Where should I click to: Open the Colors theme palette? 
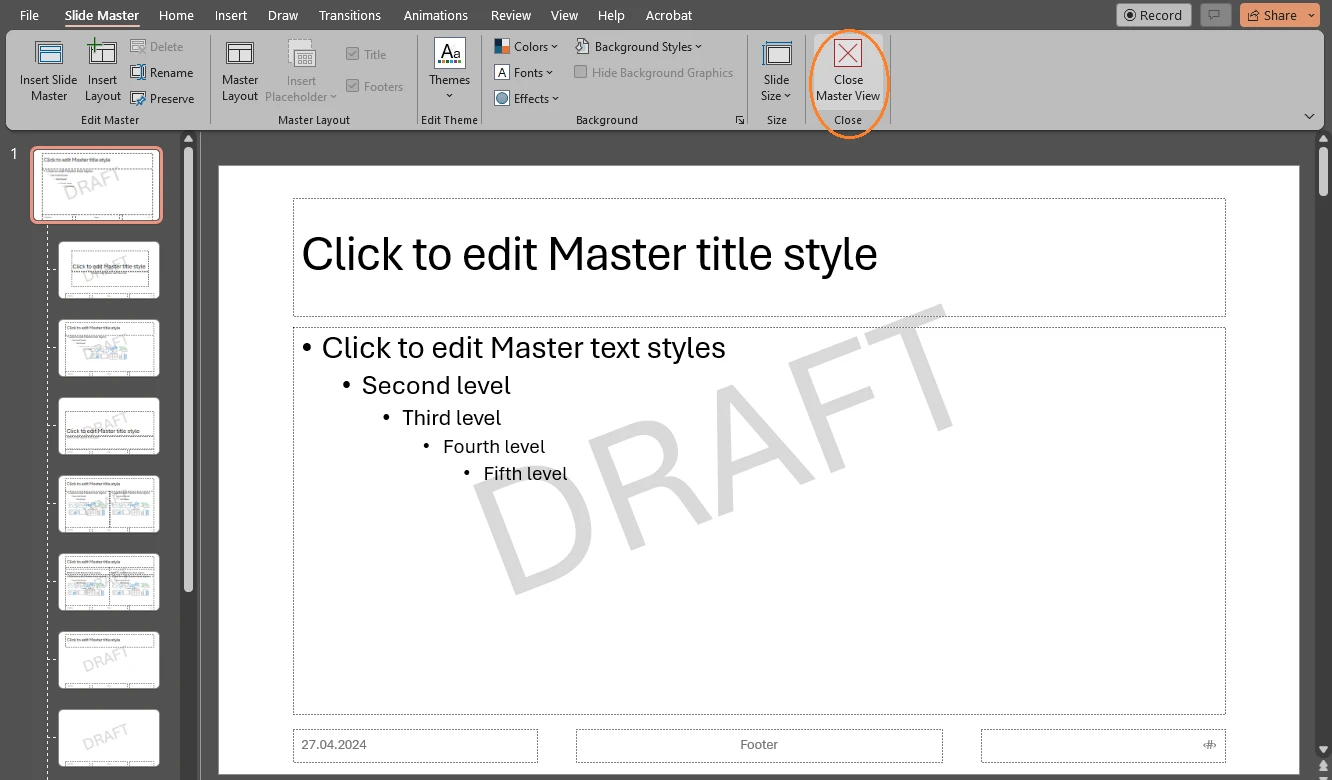[525, 46]
